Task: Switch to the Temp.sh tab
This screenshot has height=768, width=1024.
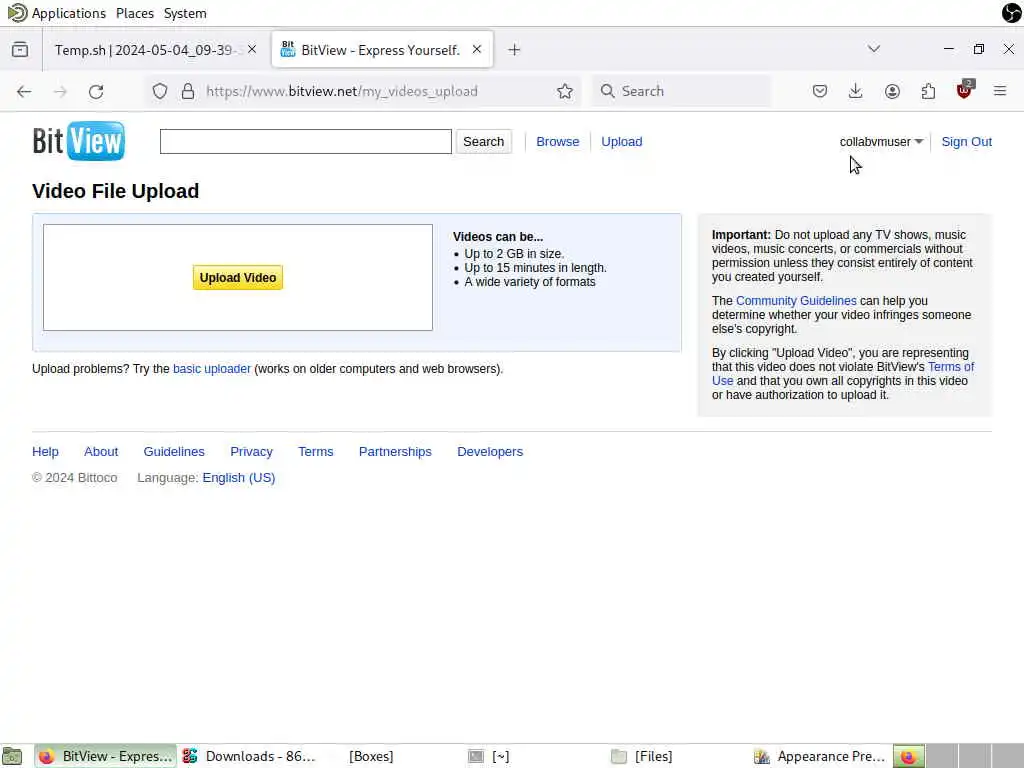Action: pos(150,50)
